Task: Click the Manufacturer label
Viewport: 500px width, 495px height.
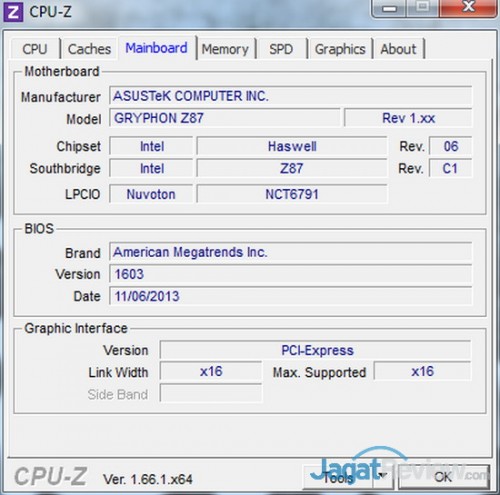Action: point(61,97)
